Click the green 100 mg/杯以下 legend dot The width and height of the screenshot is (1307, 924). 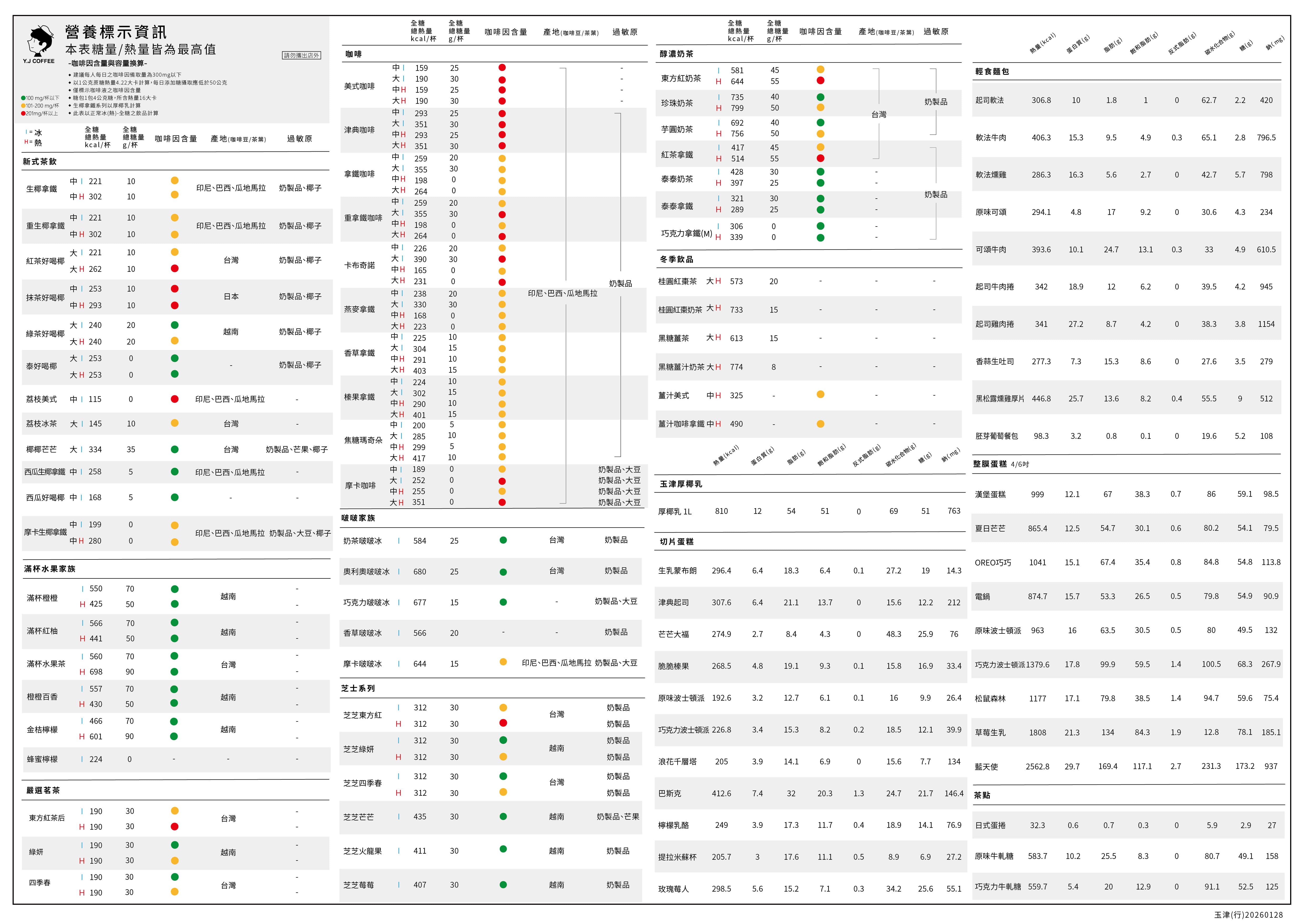[23, 98]
